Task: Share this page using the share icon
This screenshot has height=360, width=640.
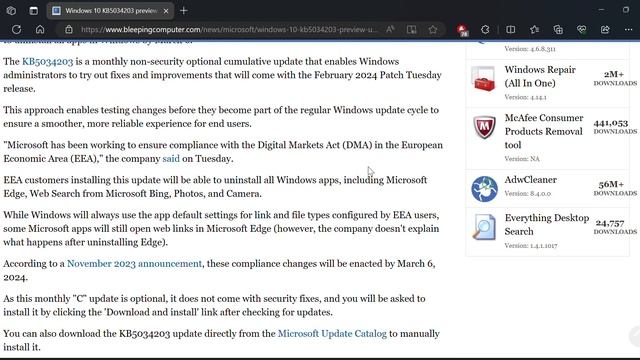Action: click(x=605, y=29)
